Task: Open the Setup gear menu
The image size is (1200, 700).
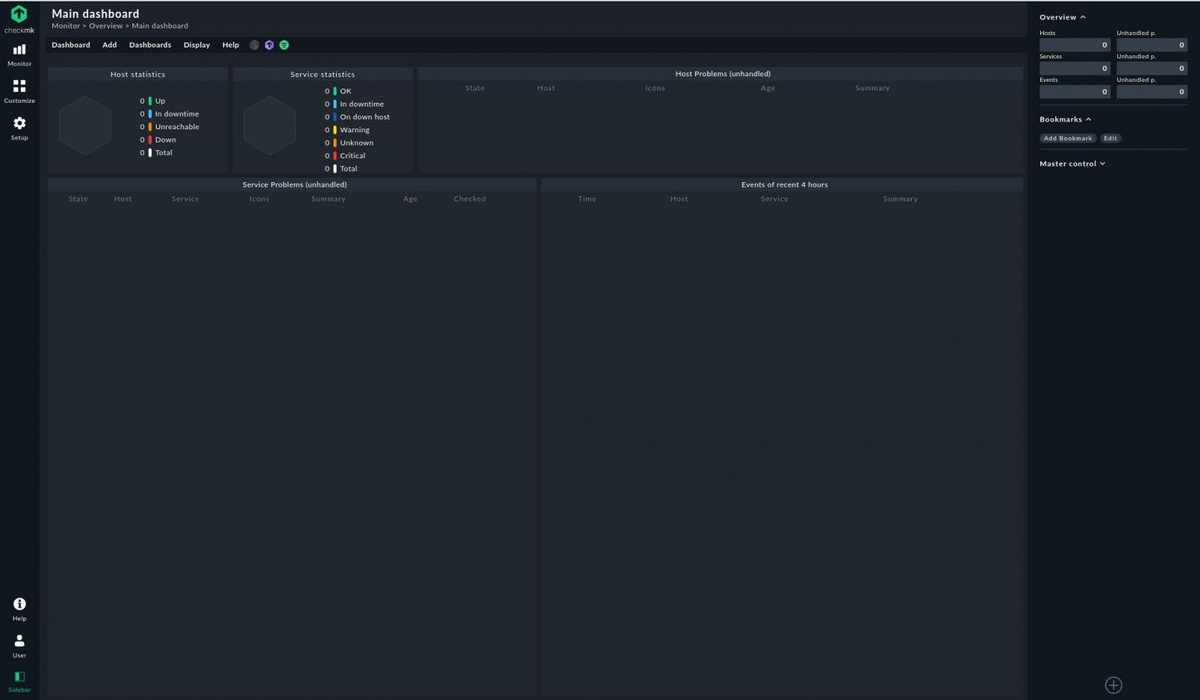Action: coord(19,127)
